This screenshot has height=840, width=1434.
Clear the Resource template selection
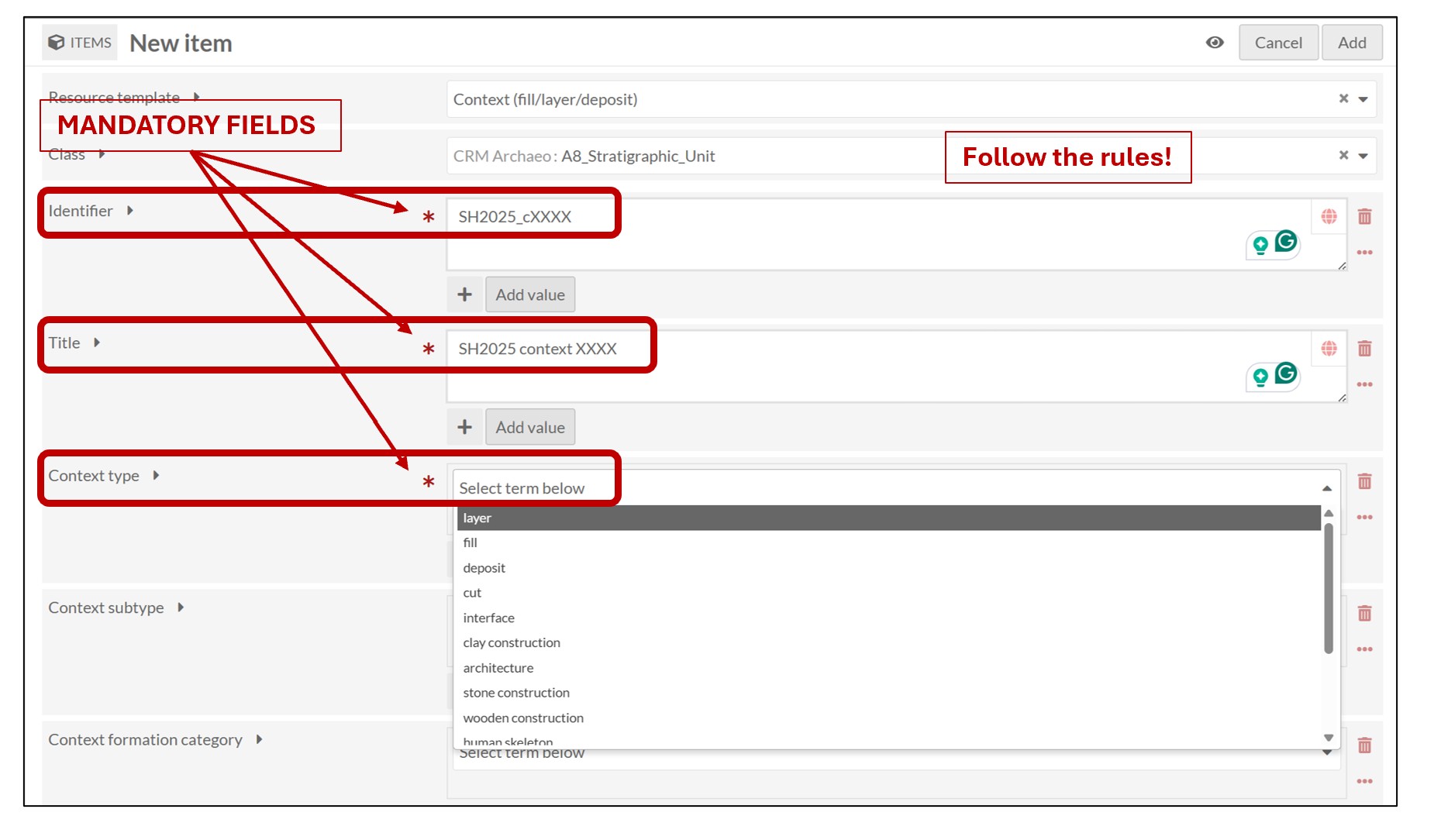point(1343,98)
